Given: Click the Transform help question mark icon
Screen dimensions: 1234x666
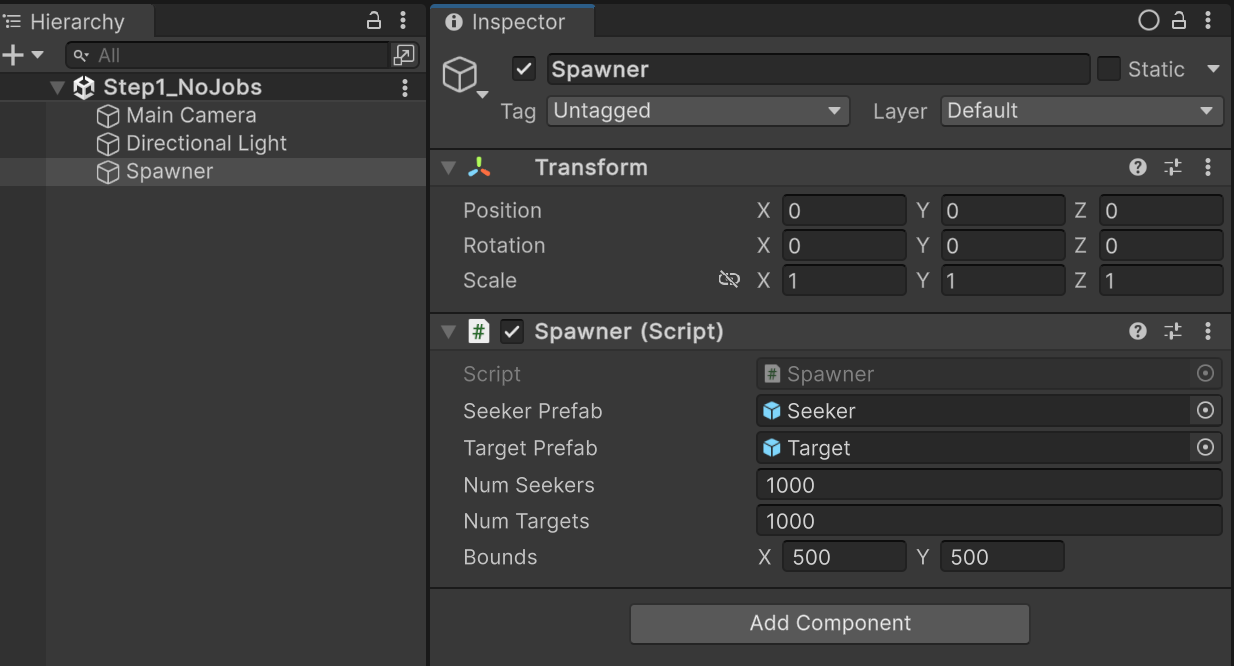Looking at the screenshot, I should (x=1138, y=167).
